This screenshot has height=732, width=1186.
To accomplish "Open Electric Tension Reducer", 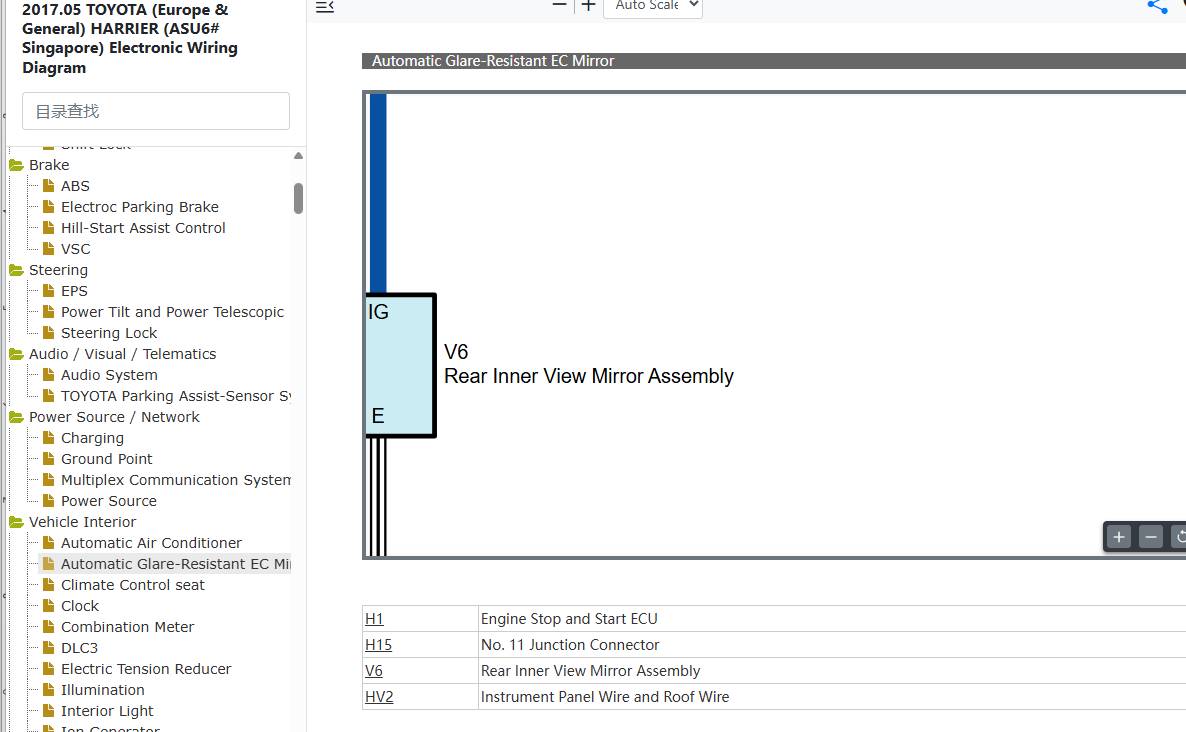I will coord(146,669).
